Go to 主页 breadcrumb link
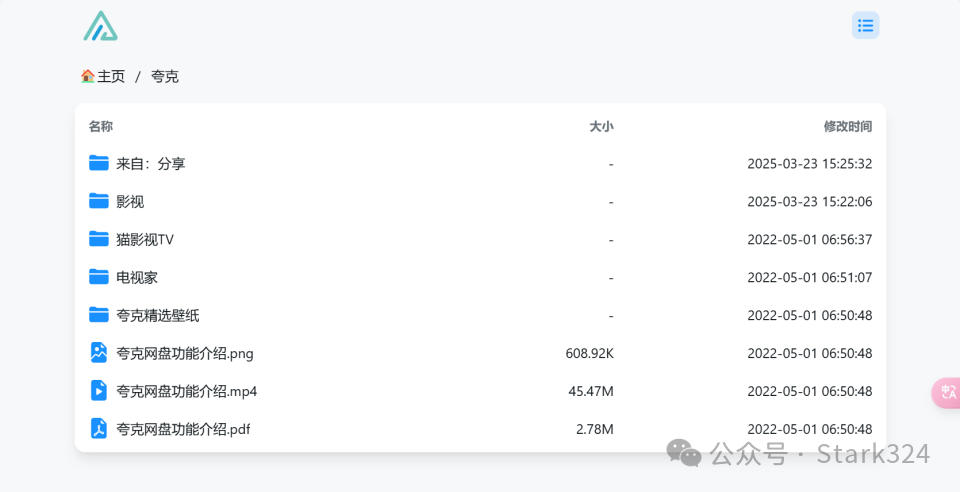The image size is (960, 492). coord(111,76)
